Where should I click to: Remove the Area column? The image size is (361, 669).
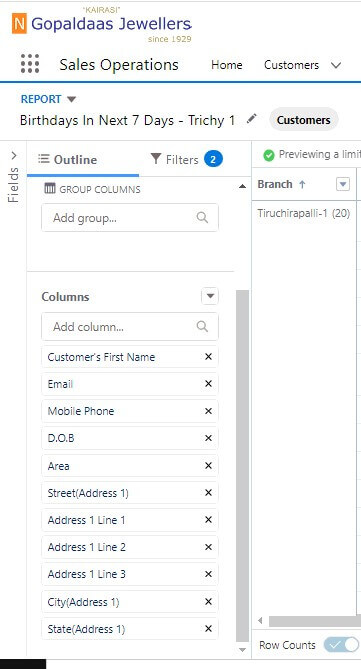[x=208, y=465]
